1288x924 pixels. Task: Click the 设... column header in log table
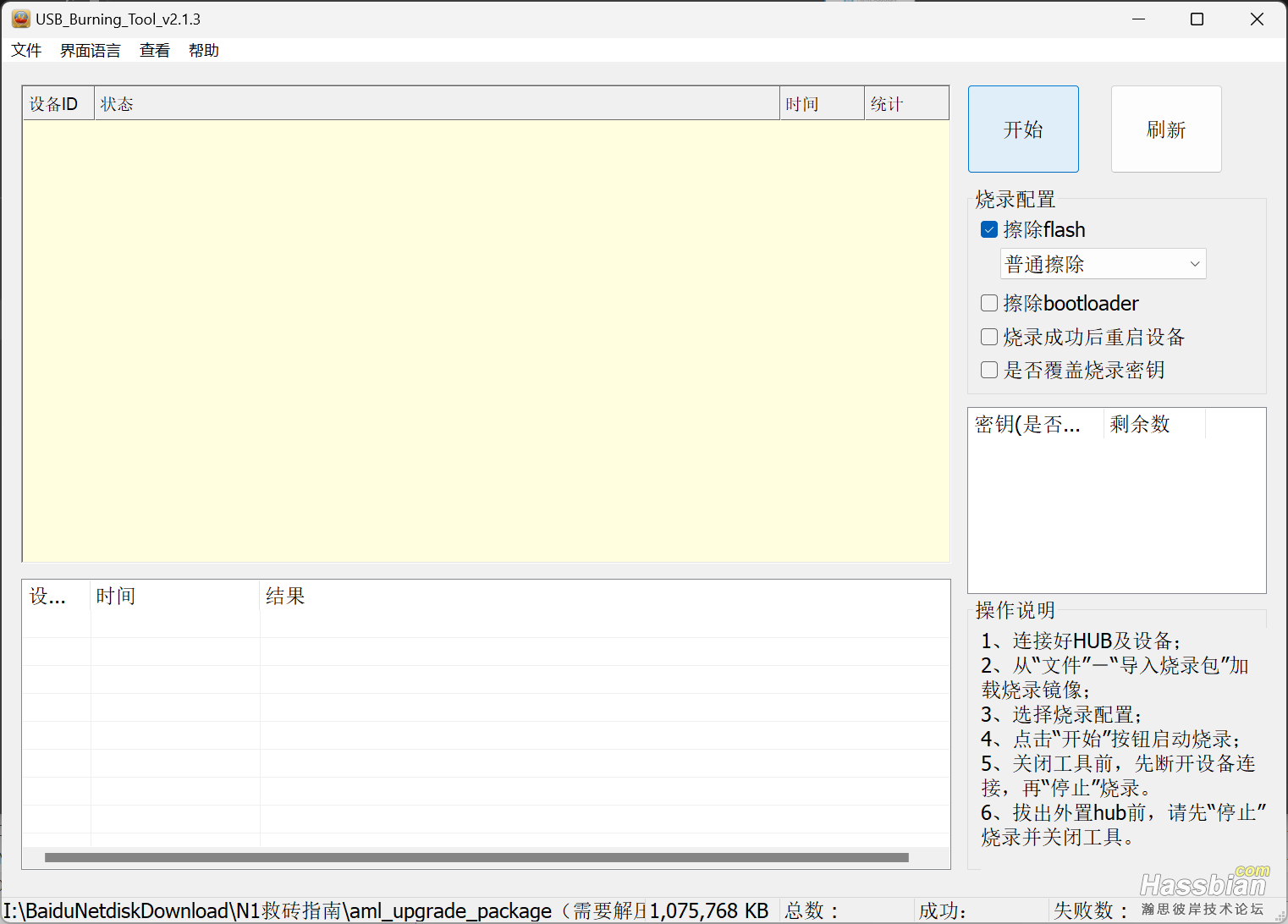(x=57, y=596)
